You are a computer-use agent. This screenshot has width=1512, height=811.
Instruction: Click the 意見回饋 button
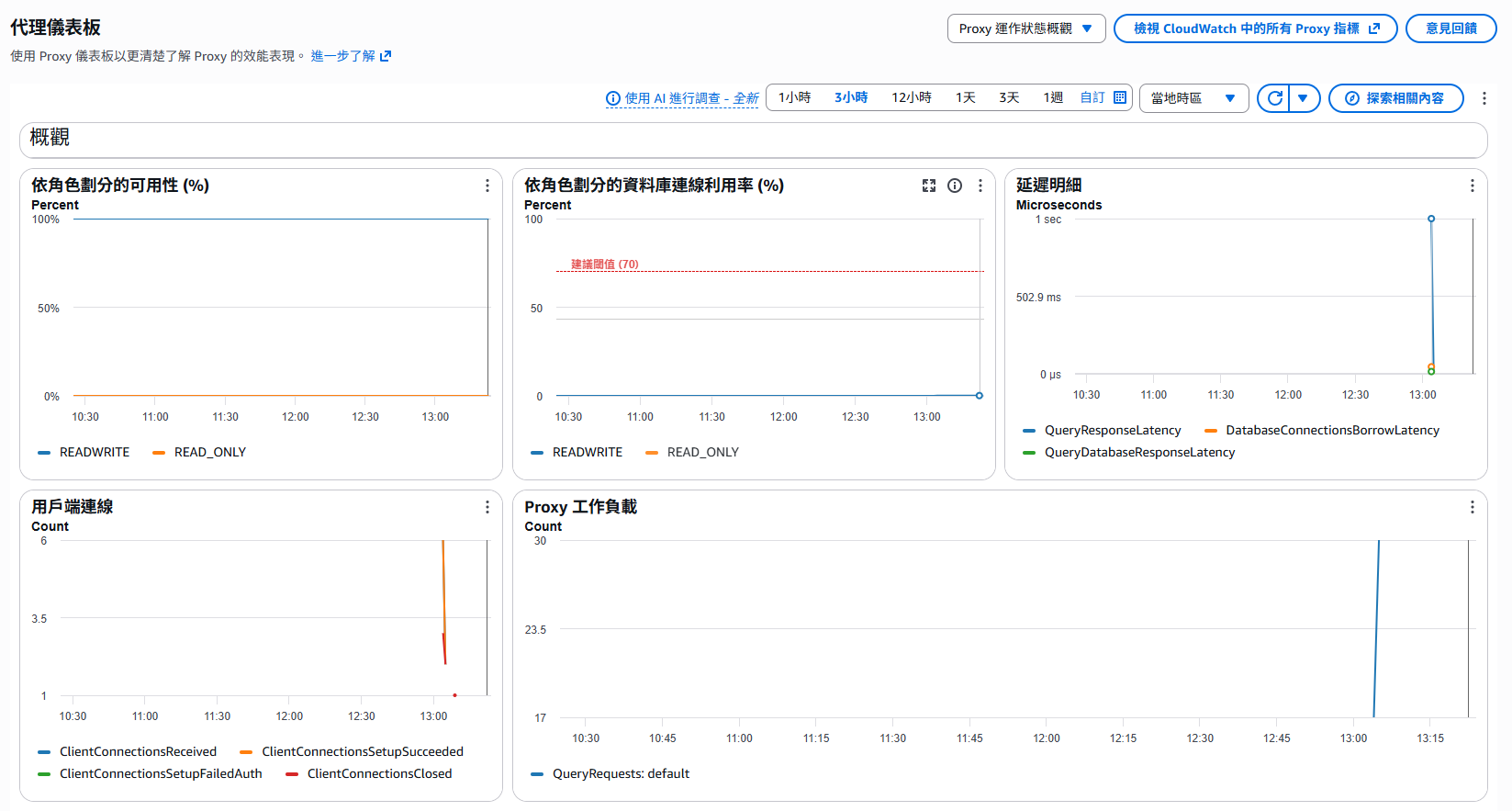click(x=1450, y=28)
